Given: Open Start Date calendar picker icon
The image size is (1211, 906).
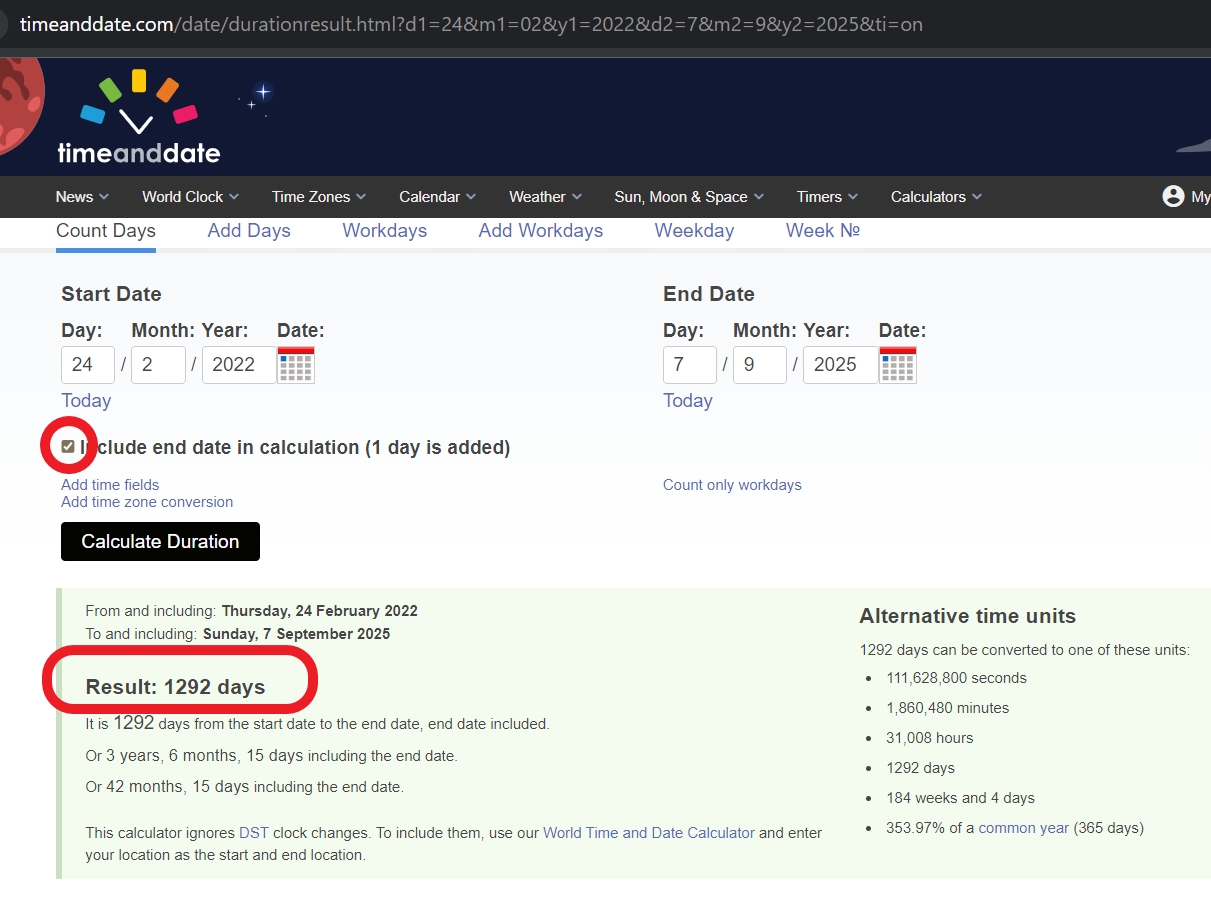Looking at the screenshot, I should tap(296, 366).
